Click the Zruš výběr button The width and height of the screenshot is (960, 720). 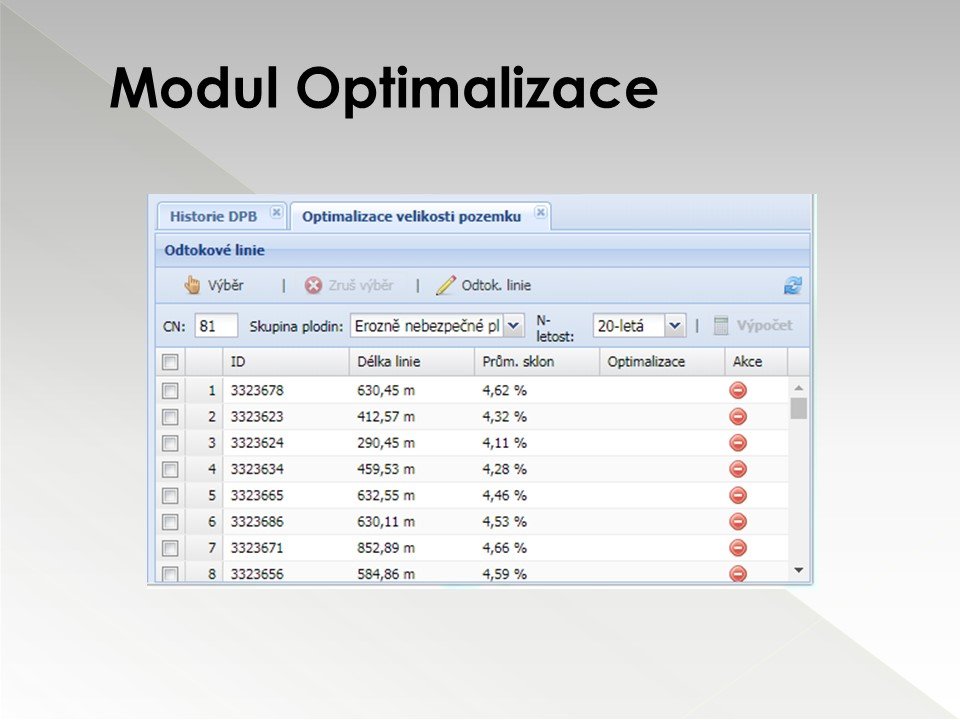349,285
